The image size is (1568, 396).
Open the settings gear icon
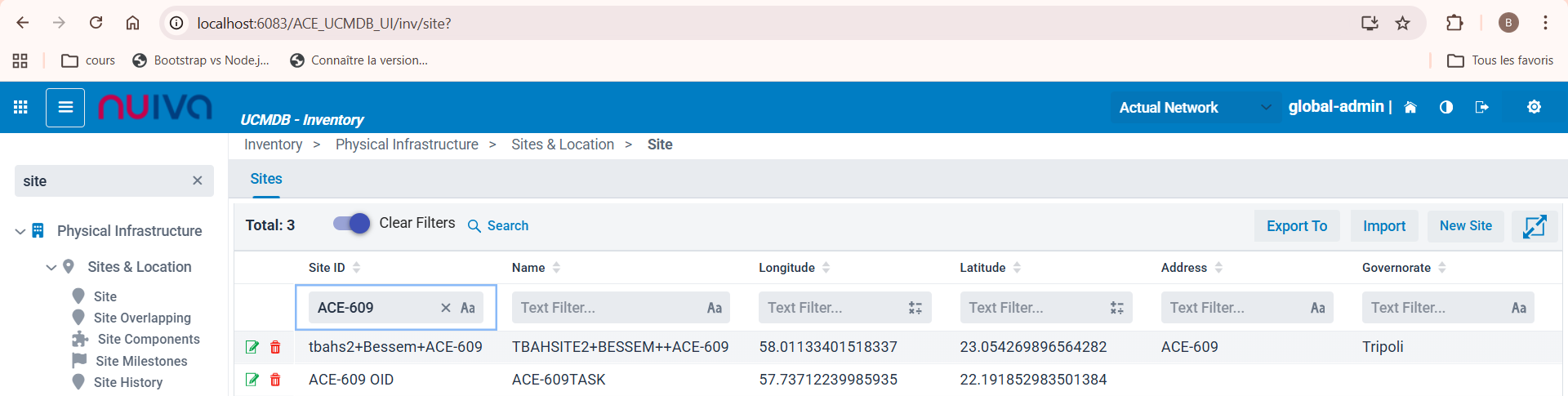tap(1534, 107)
